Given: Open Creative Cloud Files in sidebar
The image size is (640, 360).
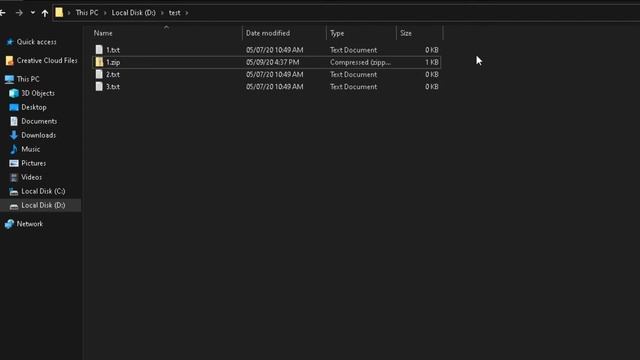Looking at the screenshot, I should pyautogui.click(x=47, y=60).
